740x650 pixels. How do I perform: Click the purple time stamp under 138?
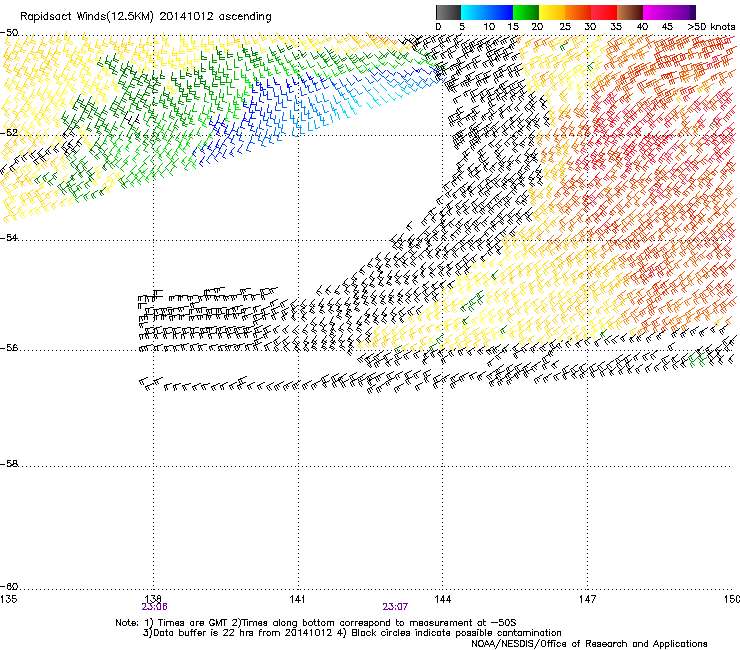tap(154, 607)
